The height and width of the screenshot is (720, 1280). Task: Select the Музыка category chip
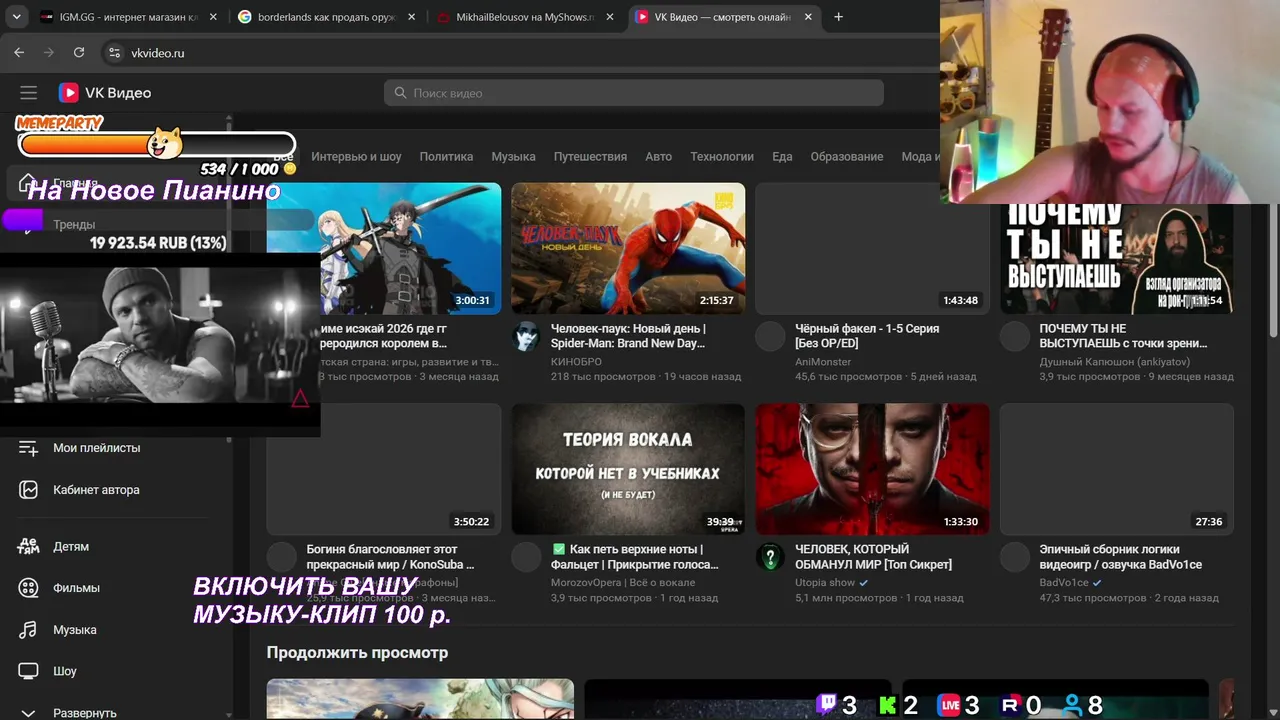[513, 157]
